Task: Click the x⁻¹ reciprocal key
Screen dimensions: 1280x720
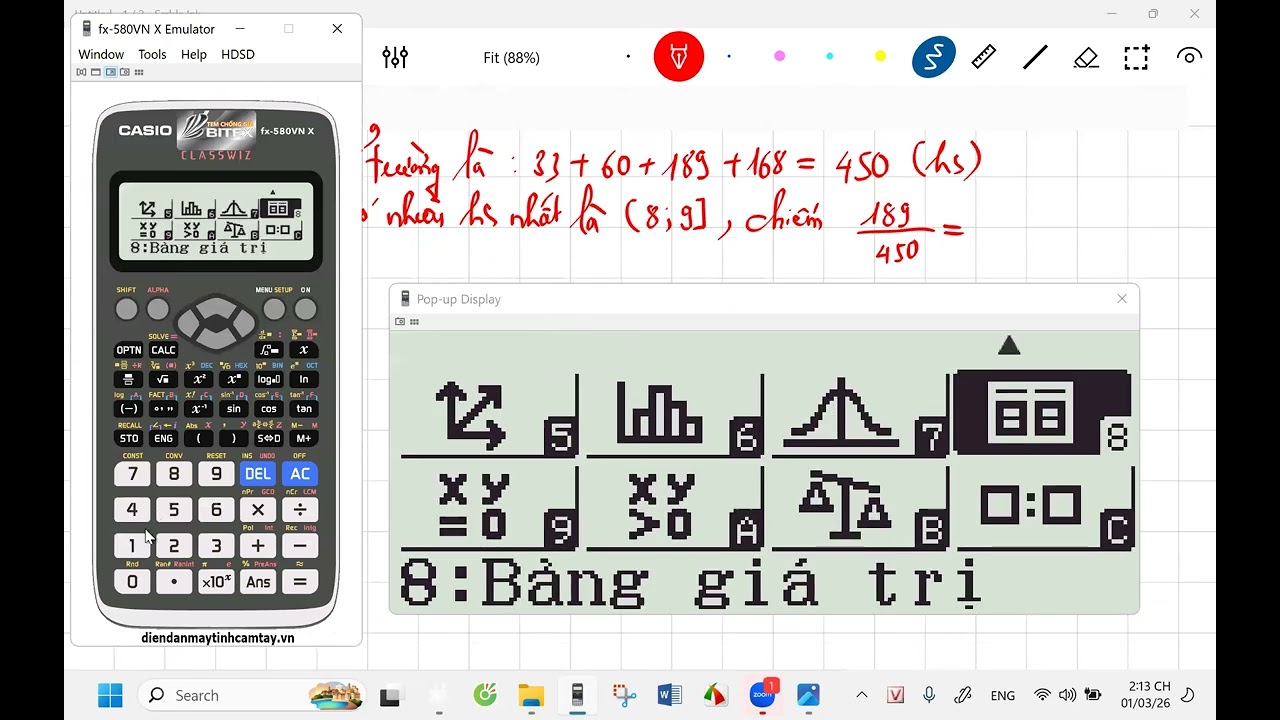Action: pyautogui.click(x=199, y=409)
